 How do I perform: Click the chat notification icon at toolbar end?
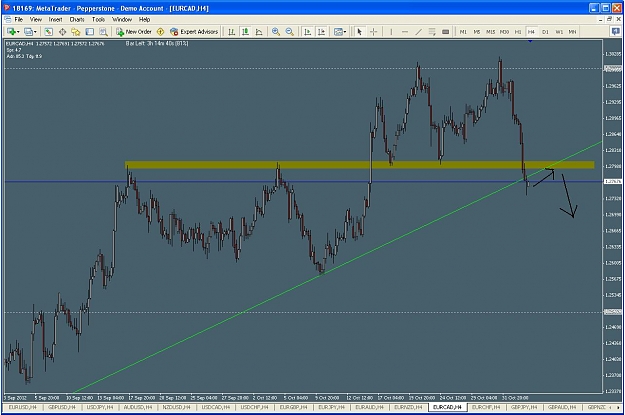coord(615,31)
